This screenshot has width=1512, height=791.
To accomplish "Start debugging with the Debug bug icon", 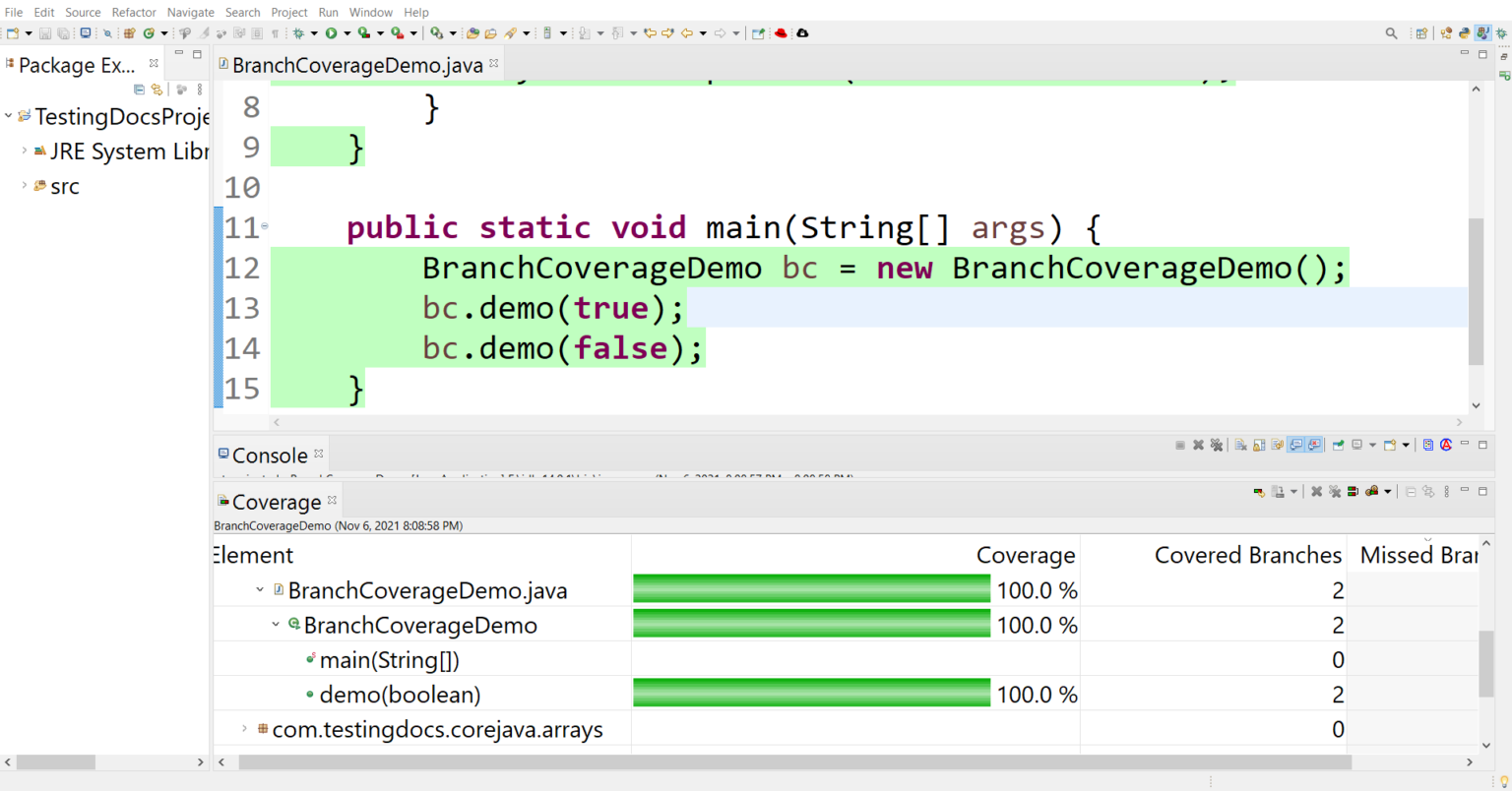I will pos(298,33).
